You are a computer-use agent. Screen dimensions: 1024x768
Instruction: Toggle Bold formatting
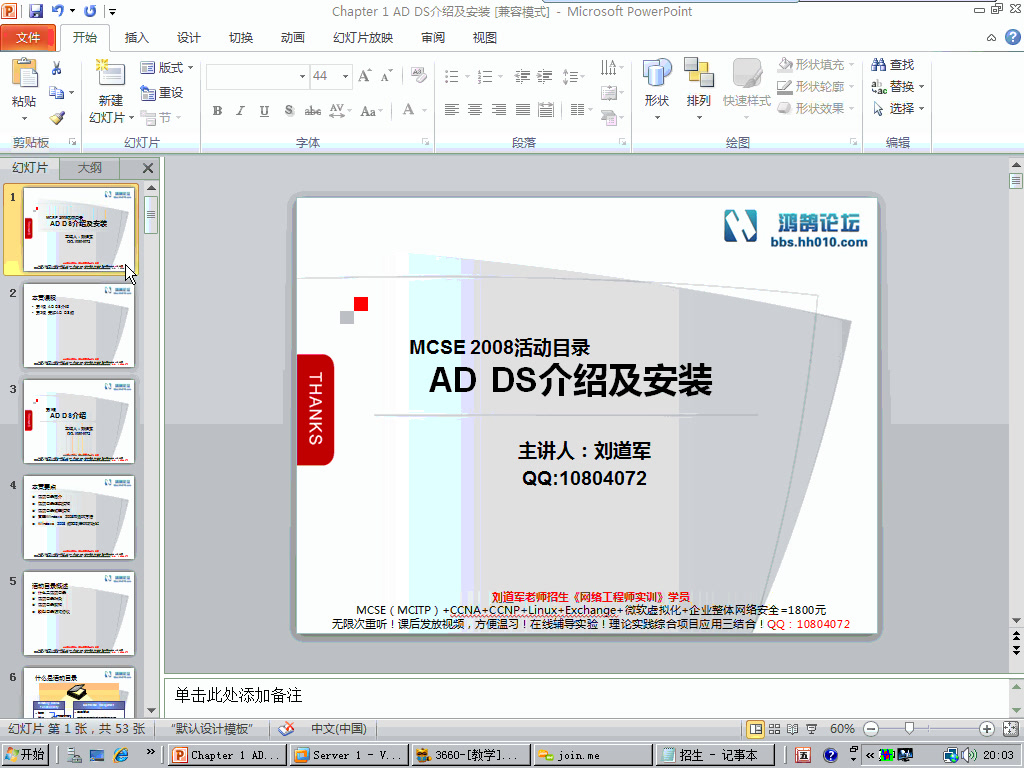tap(217, 111)
